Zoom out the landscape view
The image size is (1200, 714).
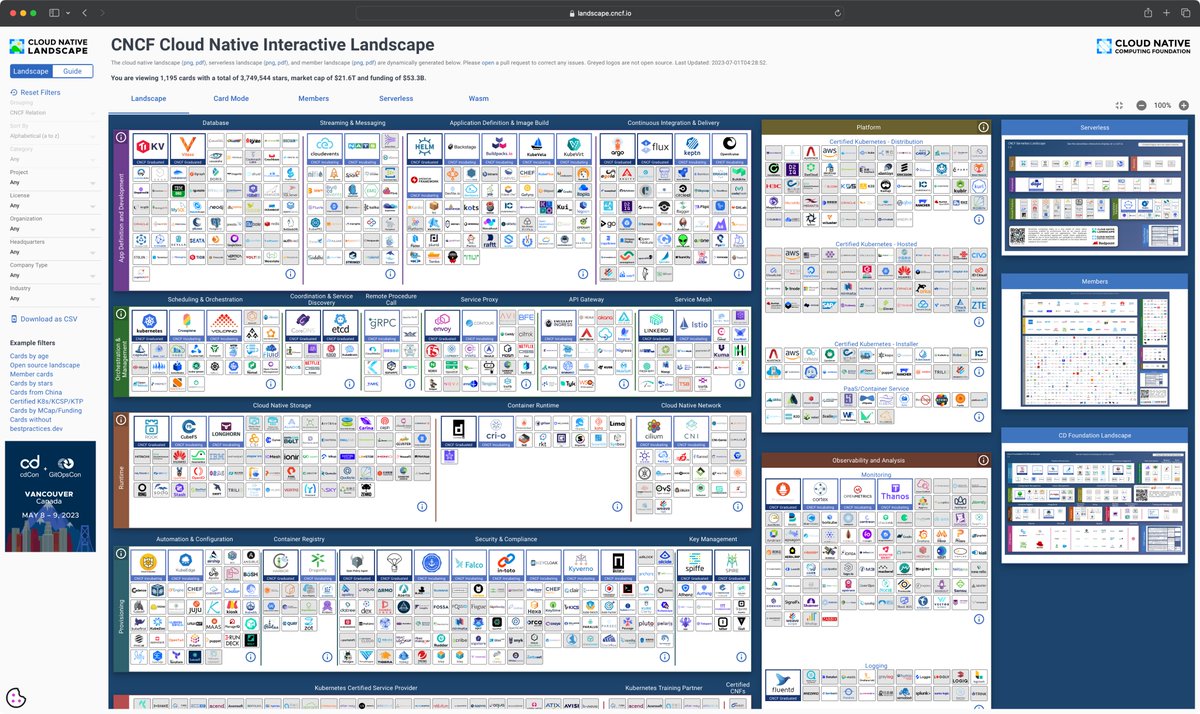coord(1142,105)
